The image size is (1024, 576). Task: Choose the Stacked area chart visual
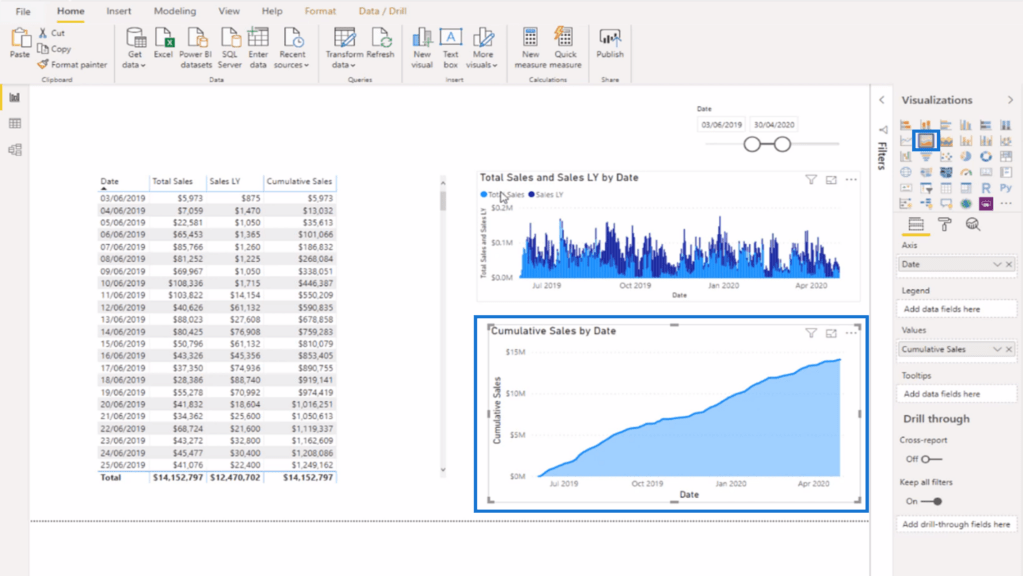[x=946, y=140]
